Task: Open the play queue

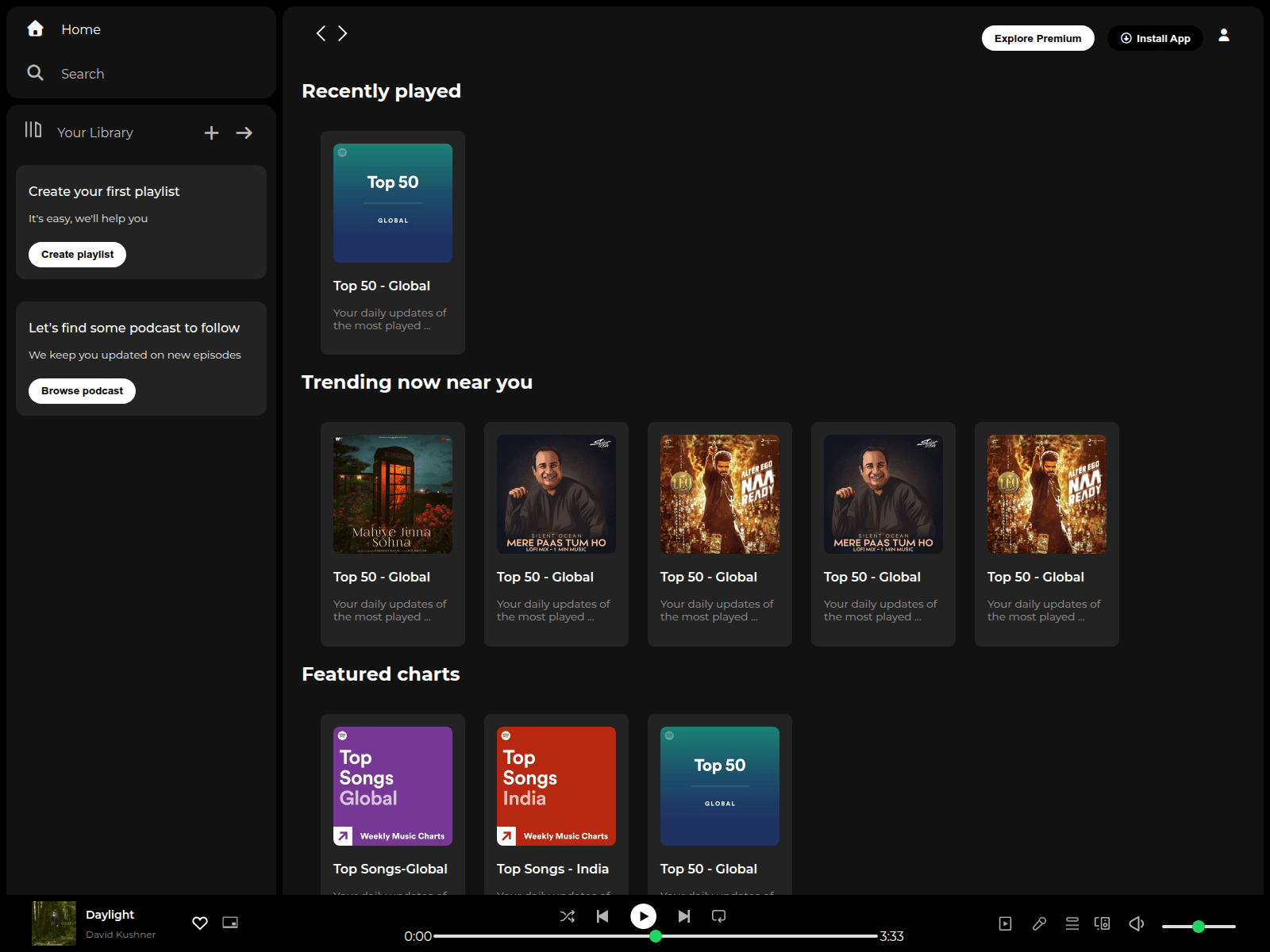Action: [1072, 923]
